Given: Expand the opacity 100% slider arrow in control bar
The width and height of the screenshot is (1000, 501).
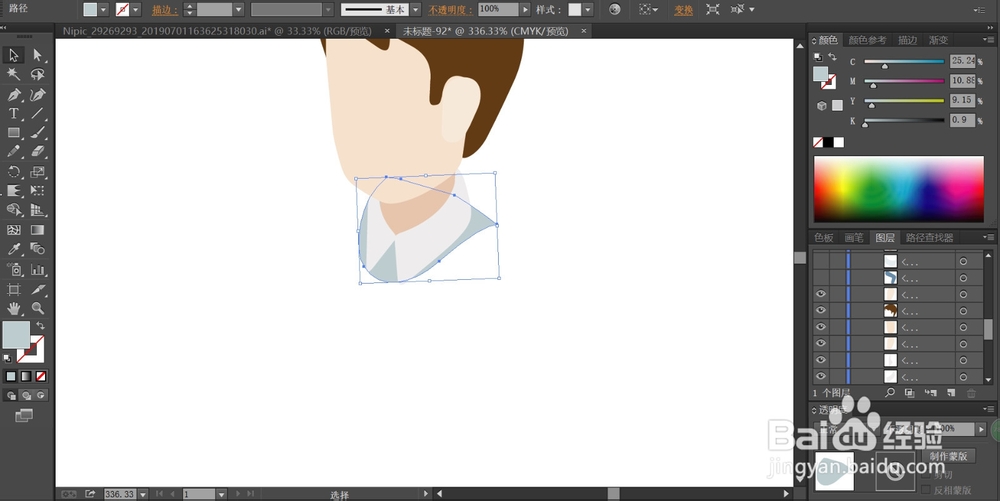Looking at the screenshot, I should (x=526, y=10).
